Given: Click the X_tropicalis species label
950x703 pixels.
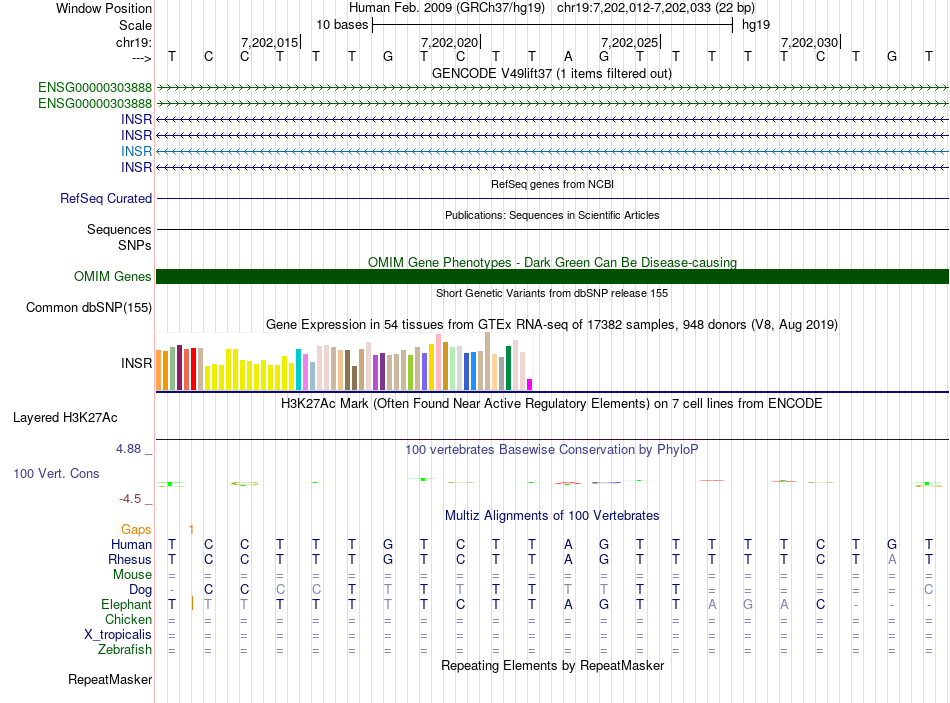Looking at the screenshot, I should coord(118,635).
